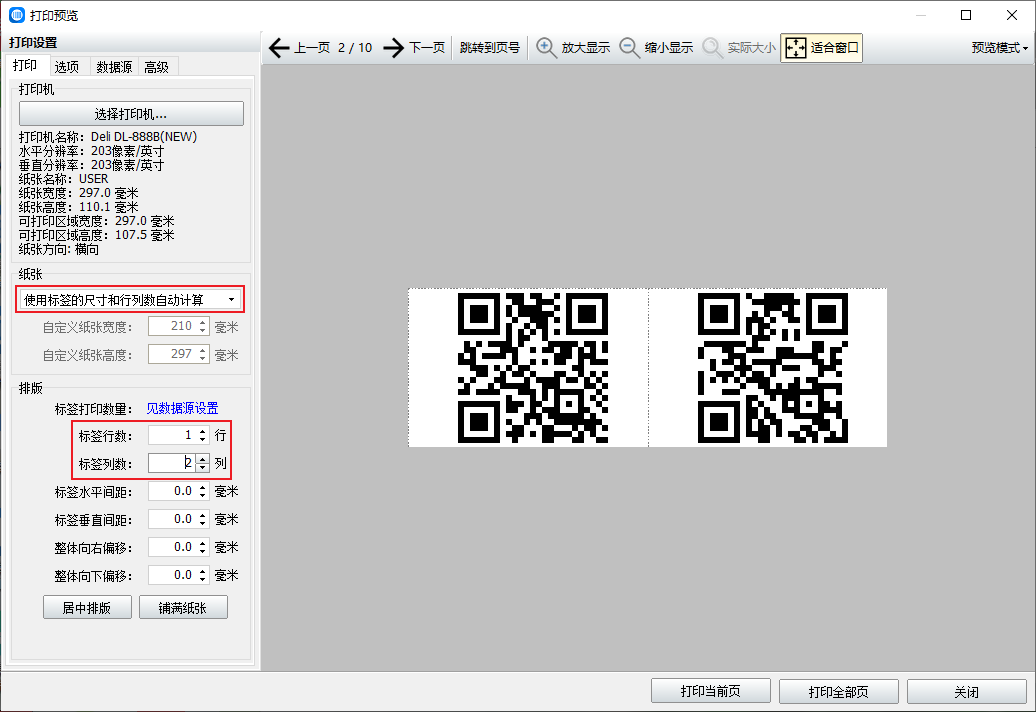Click the 纸张宽度: 297.0 毫米 text
Image resolution: width=1036 pixels, height=712 pixels.
coord(79,193)
